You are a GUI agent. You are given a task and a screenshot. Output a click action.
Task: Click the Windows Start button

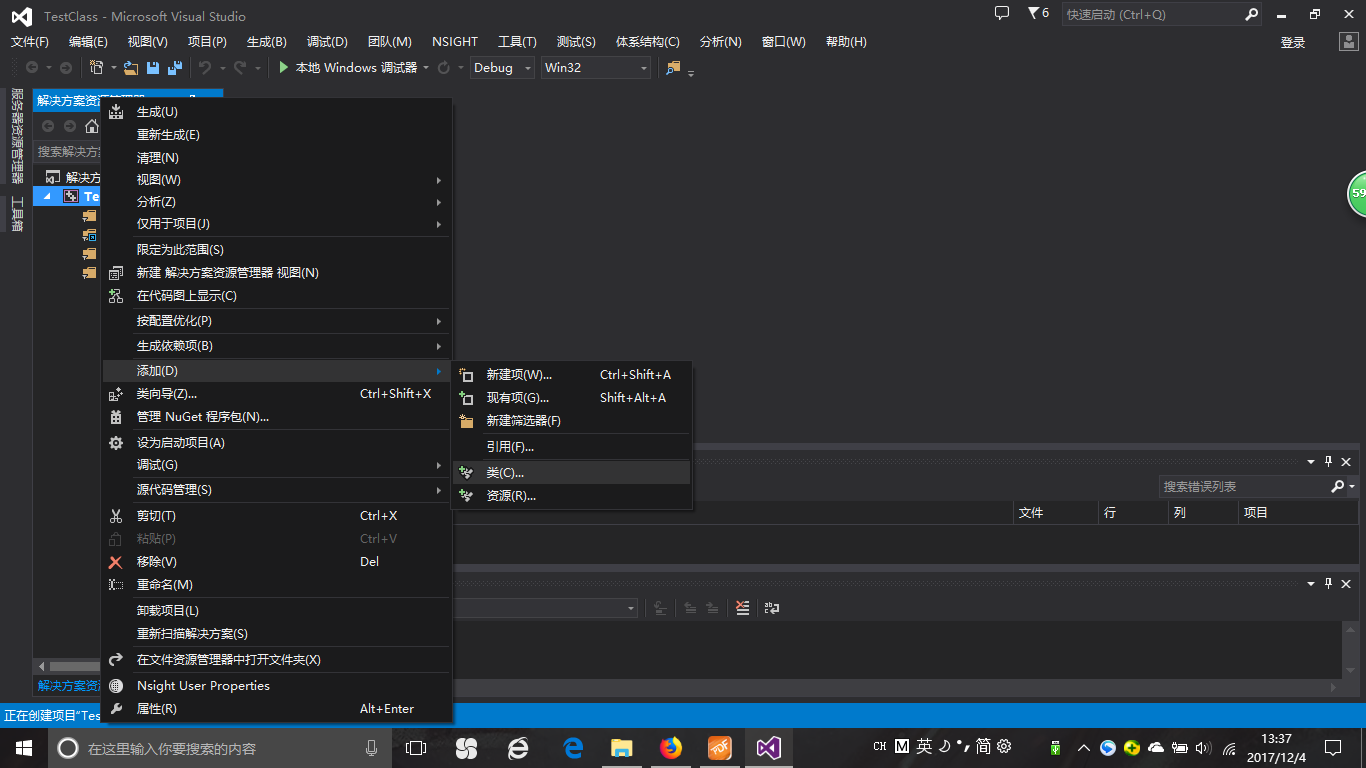click(23, 747)
